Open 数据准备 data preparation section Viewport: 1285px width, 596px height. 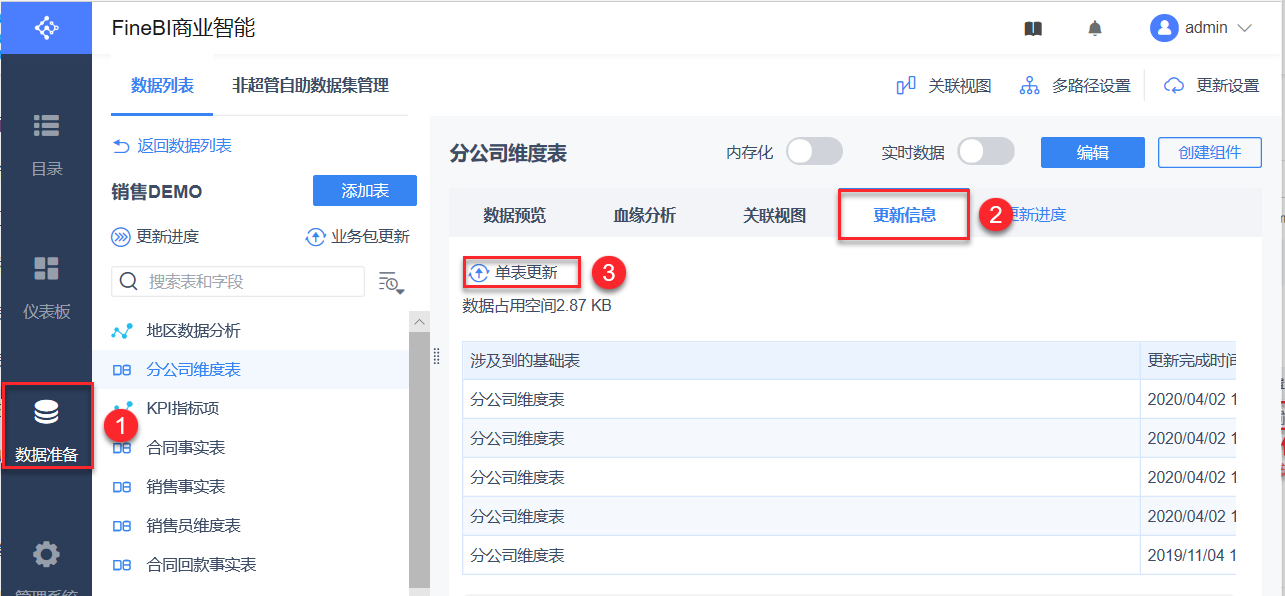[x=47, y=429]
